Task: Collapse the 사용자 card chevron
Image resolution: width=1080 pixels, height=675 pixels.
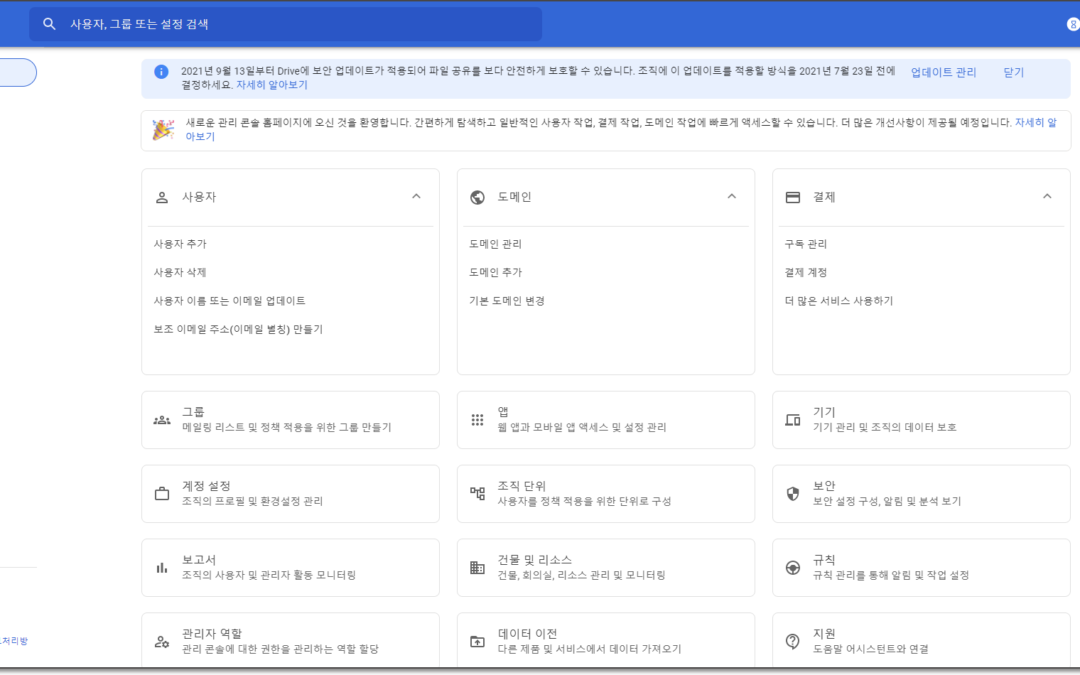Action: pyautogui.click(x=416, y=196)
